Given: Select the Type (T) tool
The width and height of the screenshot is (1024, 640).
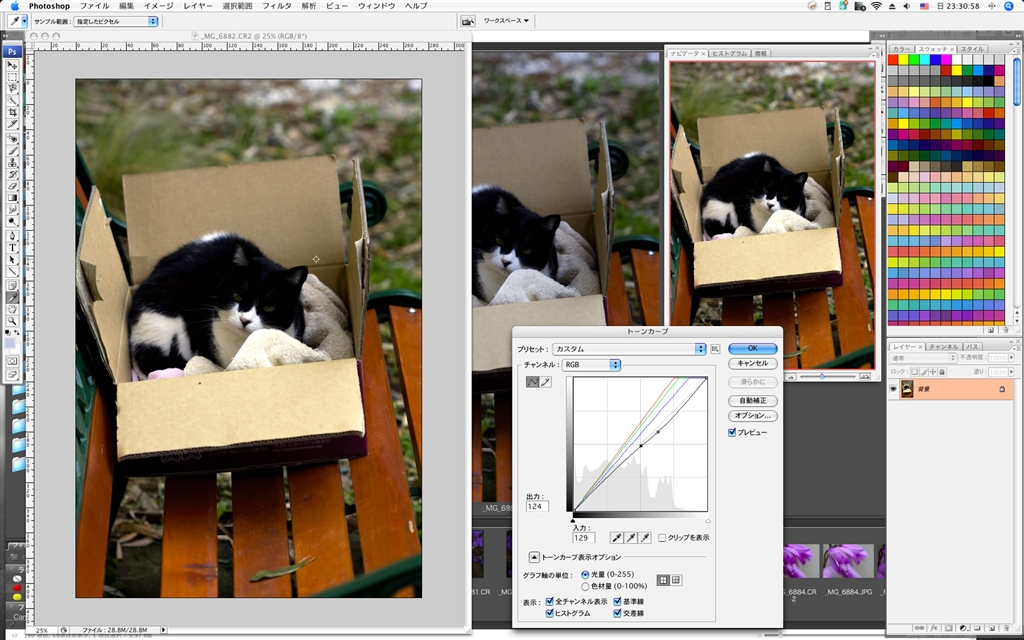Looking at the screenshot, I should 12,248.
